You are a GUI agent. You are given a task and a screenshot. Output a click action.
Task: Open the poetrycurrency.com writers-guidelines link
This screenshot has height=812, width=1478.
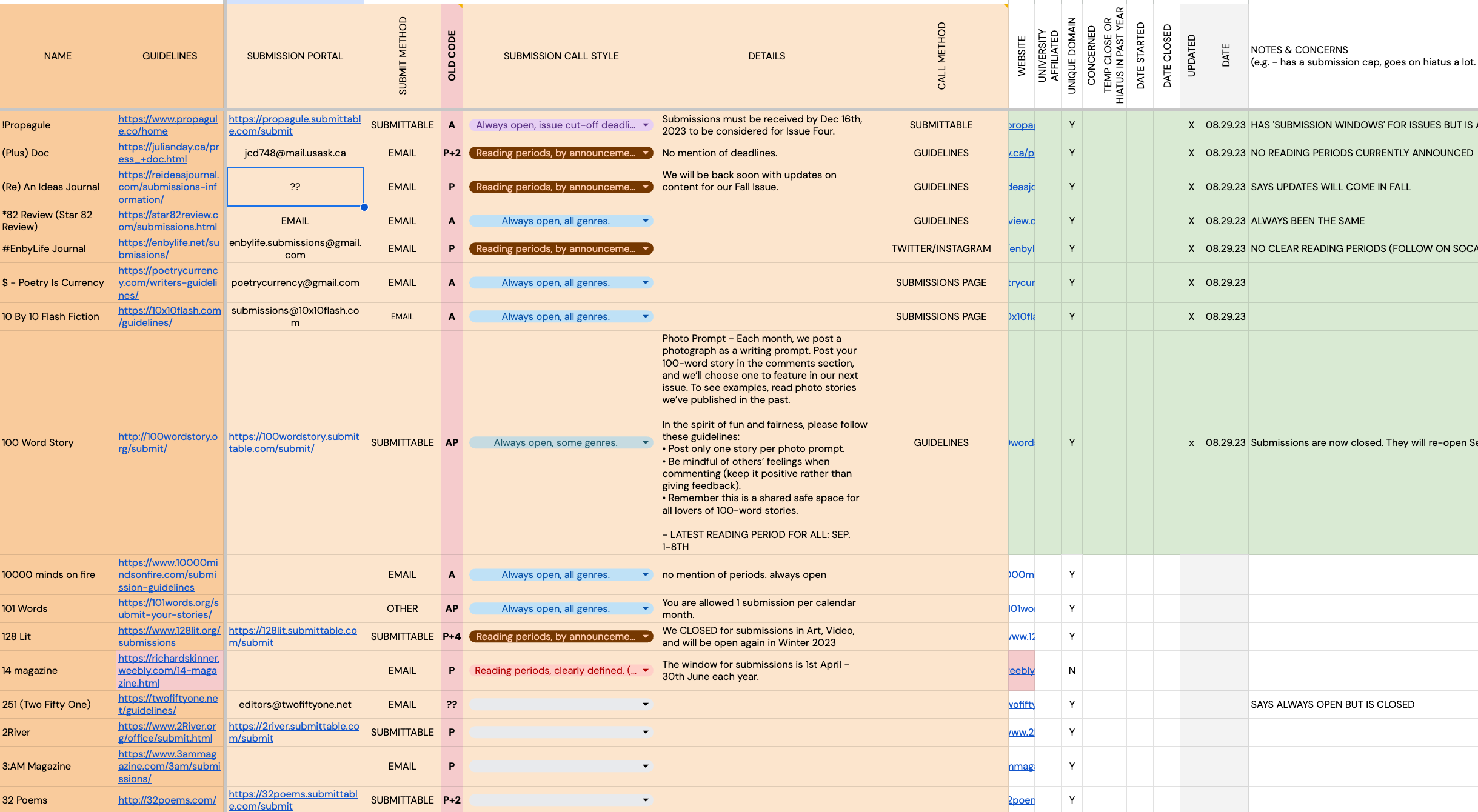point(168,282)
